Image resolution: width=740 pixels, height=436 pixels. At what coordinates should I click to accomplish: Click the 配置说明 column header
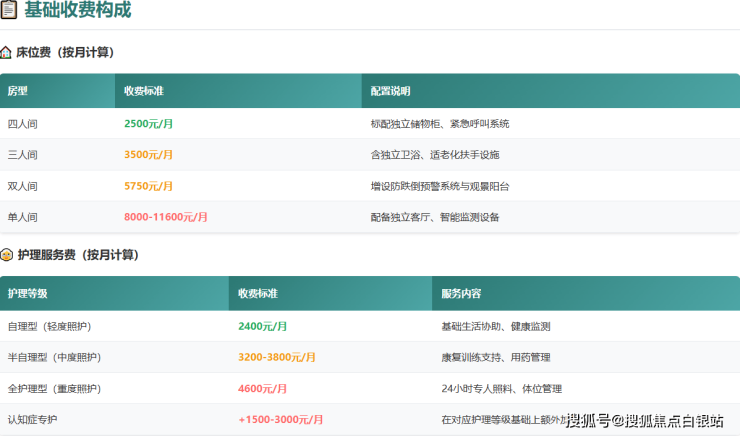click(x=390, y=91)
